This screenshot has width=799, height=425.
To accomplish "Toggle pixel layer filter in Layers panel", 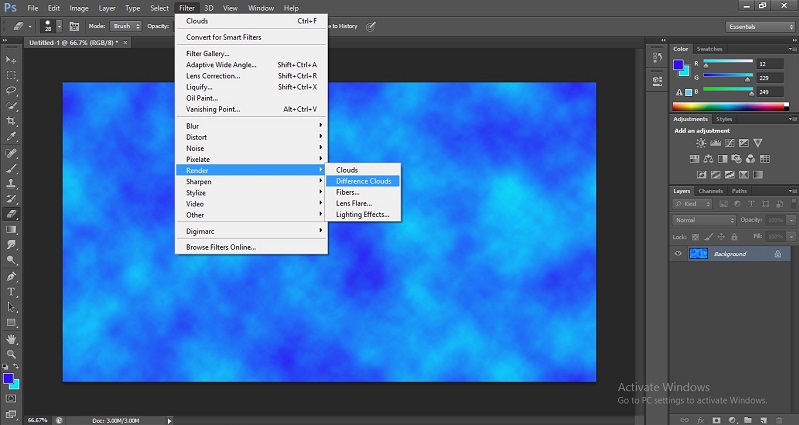I will (x=723, y=204).
